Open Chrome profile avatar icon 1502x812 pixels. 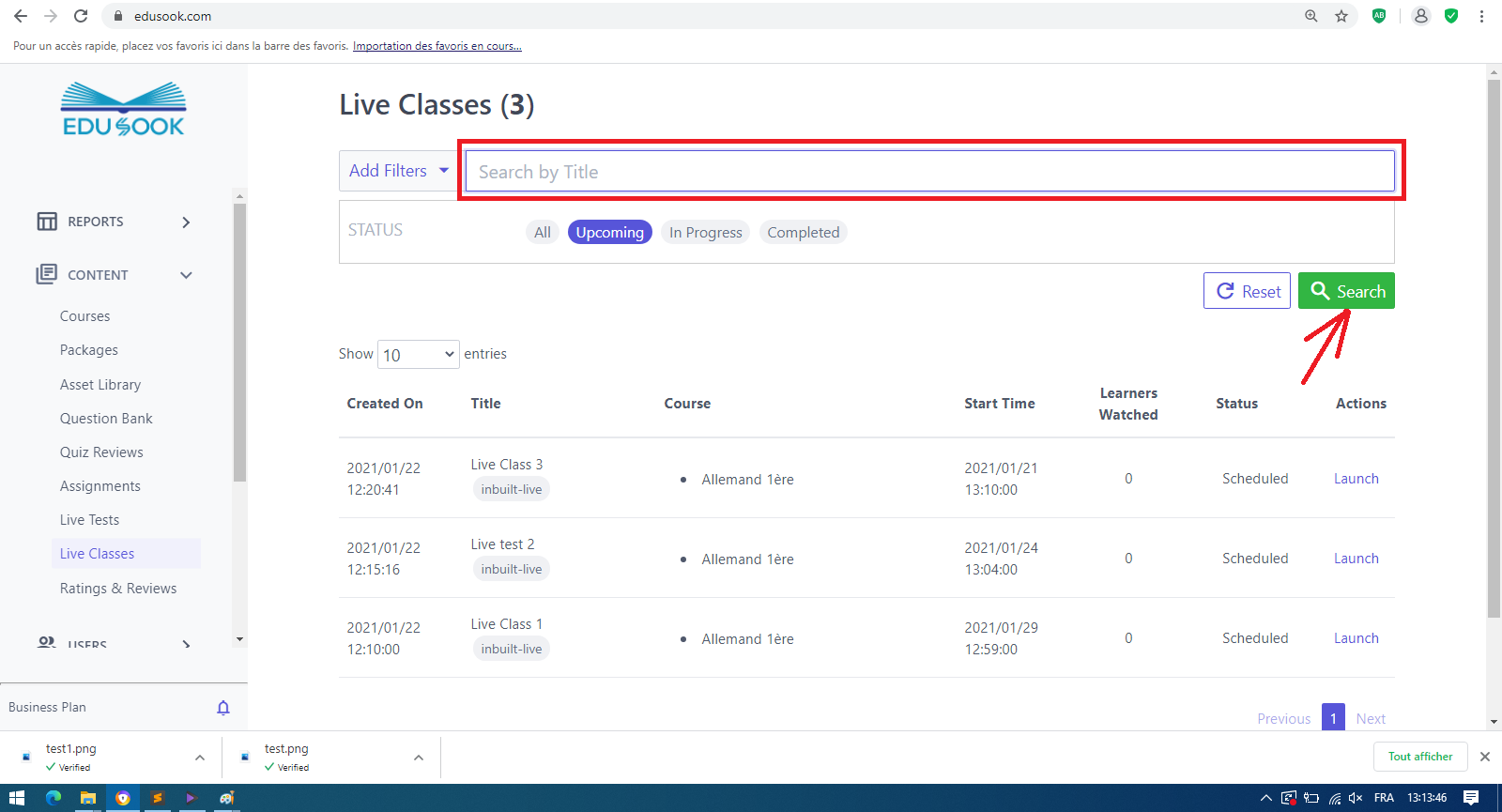click(1421, 16)
